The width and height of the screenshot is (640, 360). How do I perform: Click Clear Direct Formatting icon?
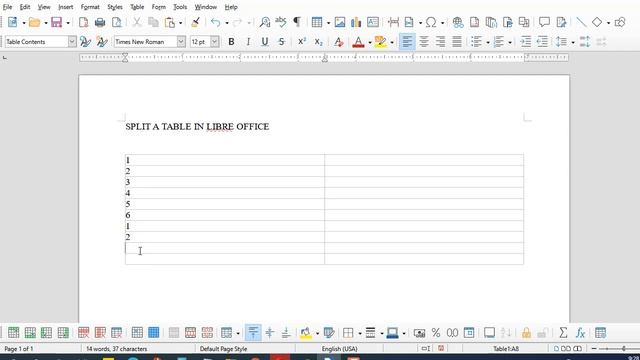coord(338,42)
